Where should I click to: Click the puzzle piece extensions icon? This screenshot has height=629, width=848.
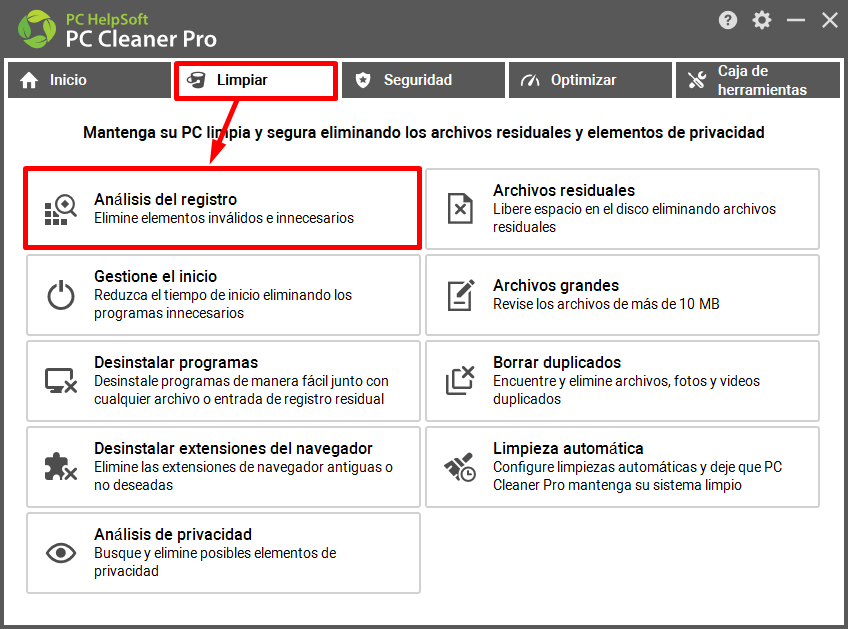[x=61, y=467]
